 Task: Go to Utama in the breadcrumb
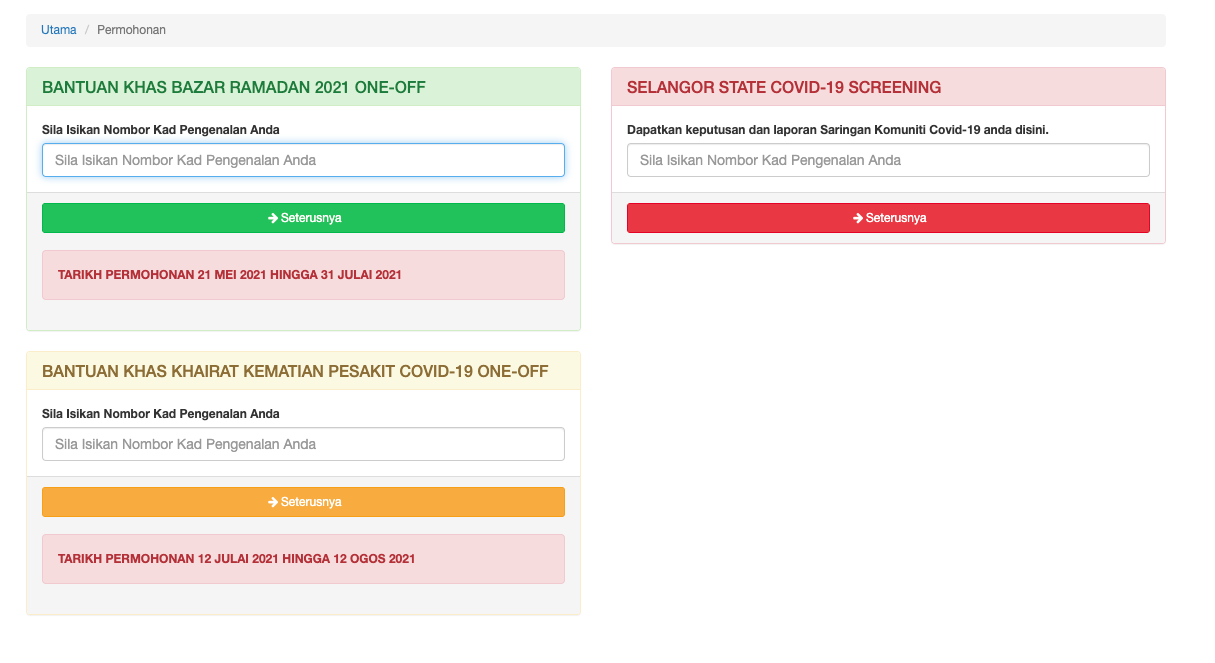(x=58, y=30)
